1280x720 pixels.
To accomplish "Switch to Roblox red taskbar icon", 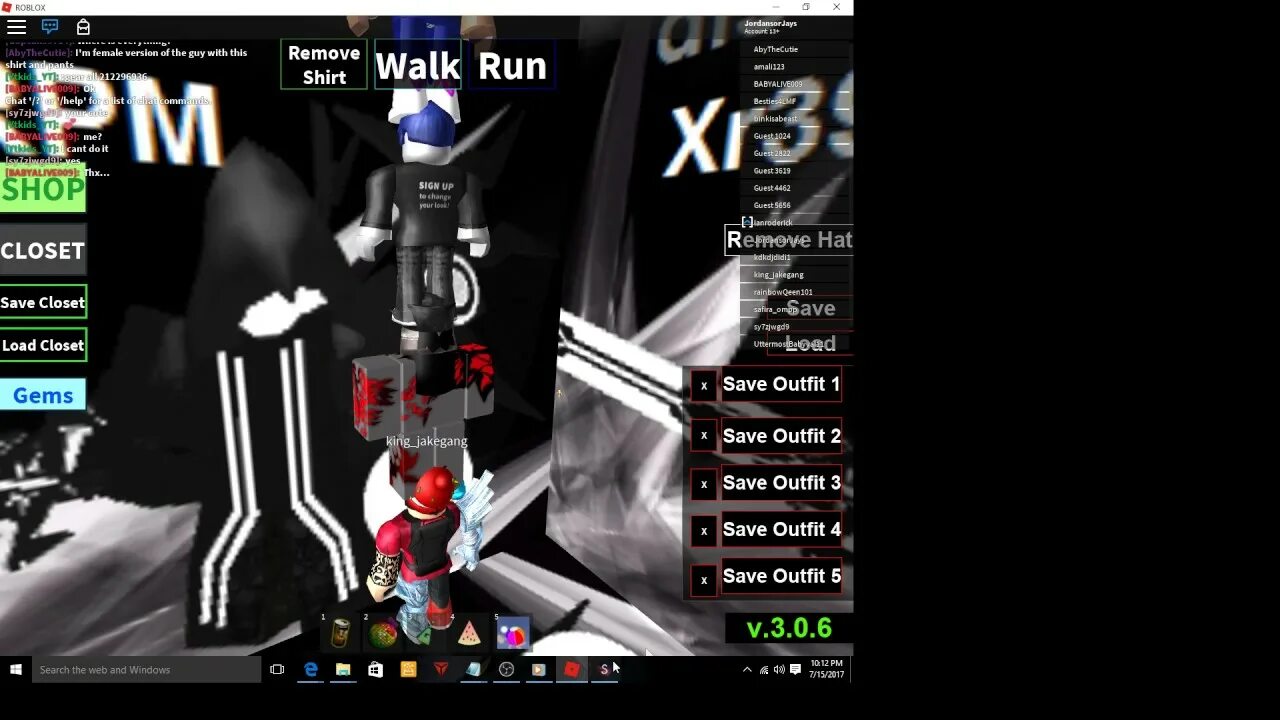I will (x=572, y=669).
